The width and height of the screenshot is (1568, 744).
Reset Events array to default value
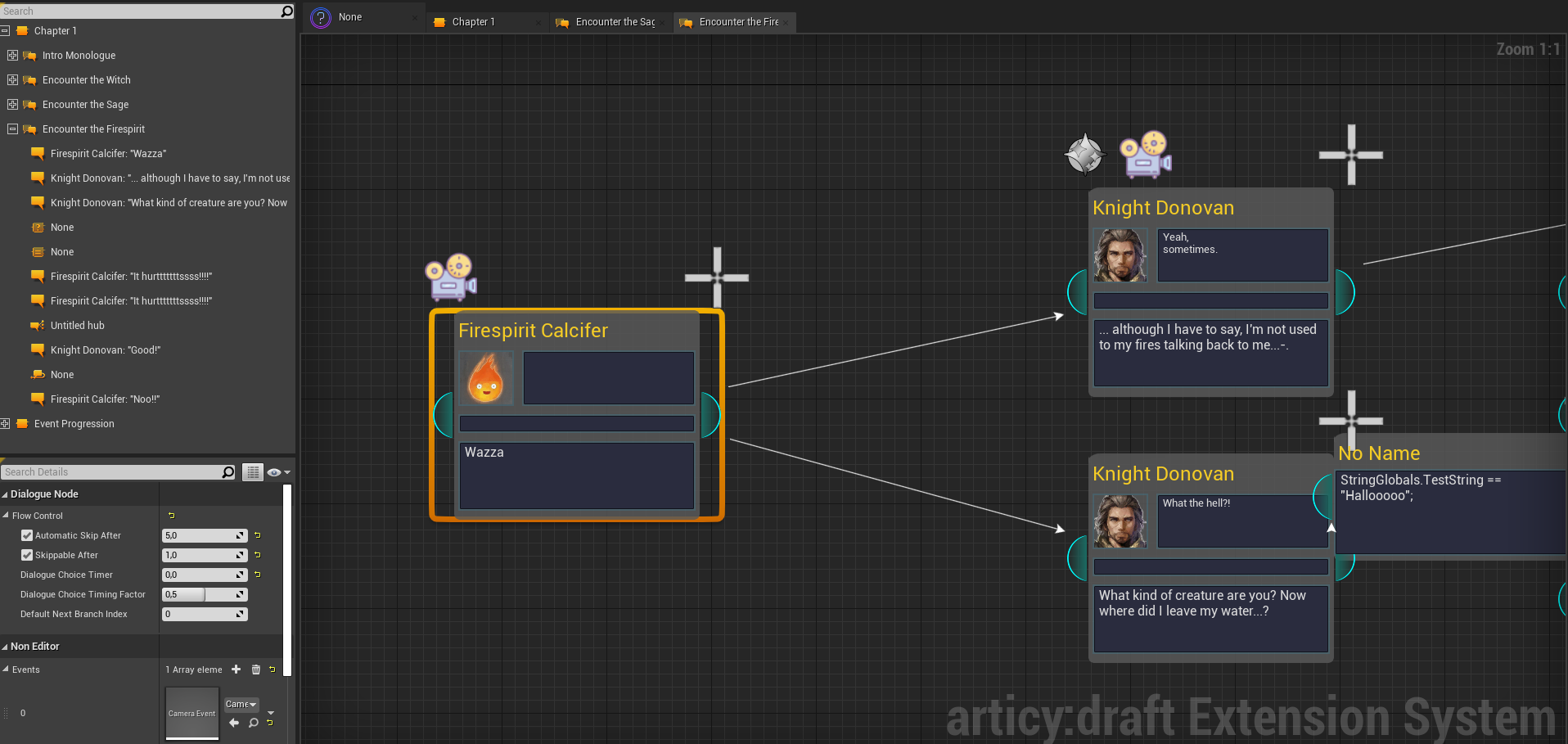(x=273, y=670)
